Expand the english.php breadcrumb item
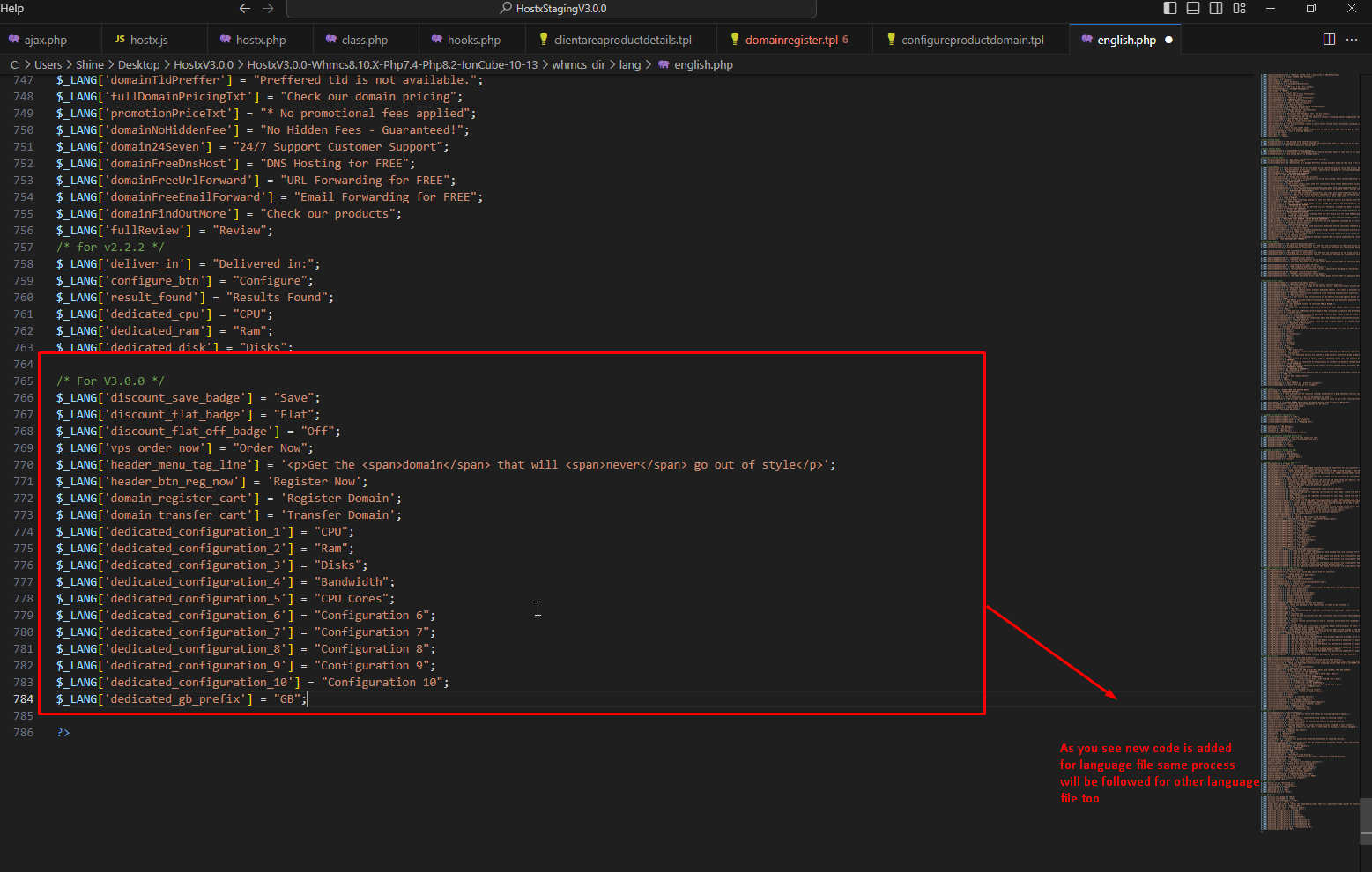1372x872 pixels. point(702,64)
